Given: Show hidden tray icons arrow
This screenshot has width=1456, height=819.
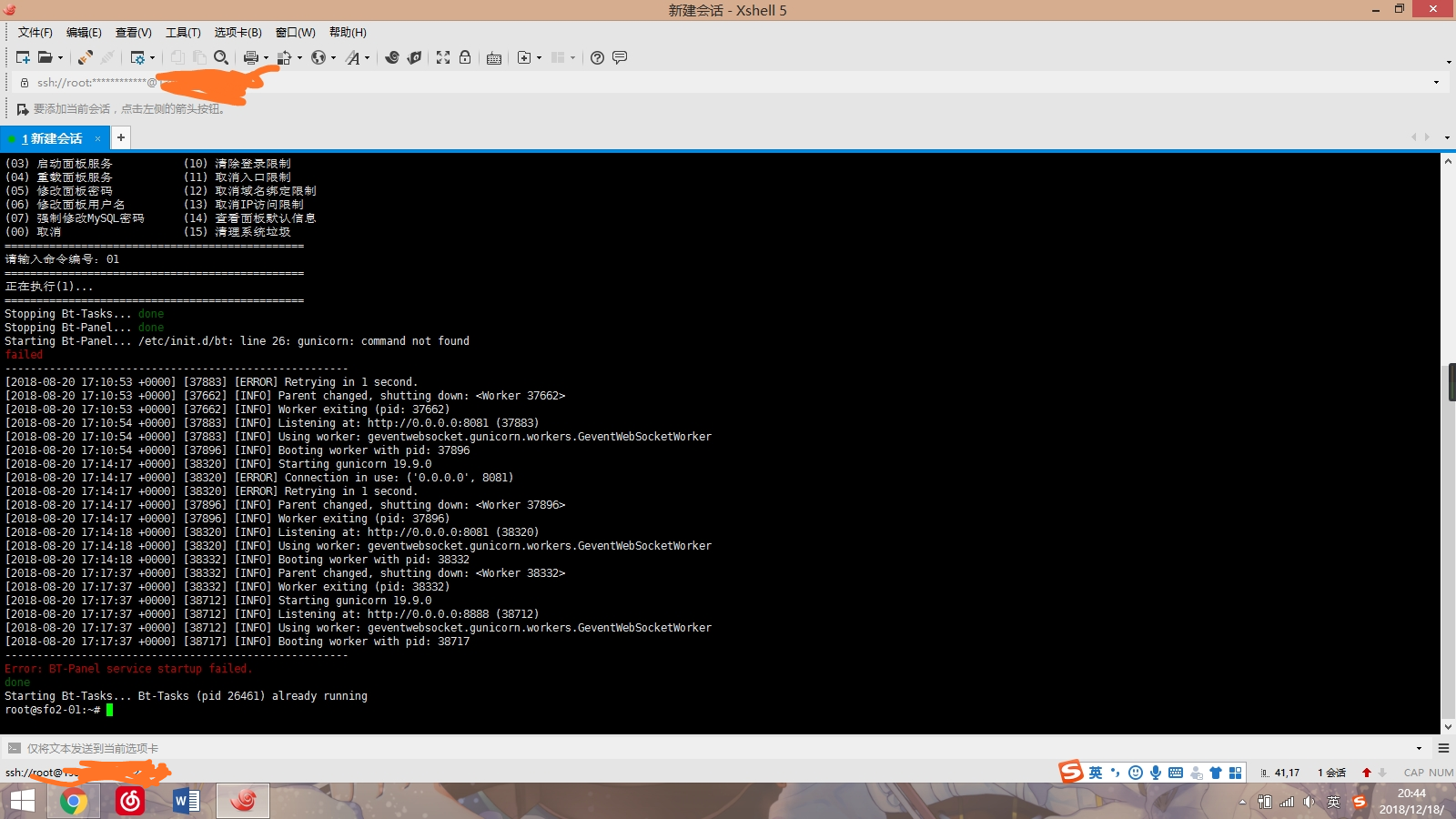Looking at the screenshot, I should click(x=1243, y=802).
